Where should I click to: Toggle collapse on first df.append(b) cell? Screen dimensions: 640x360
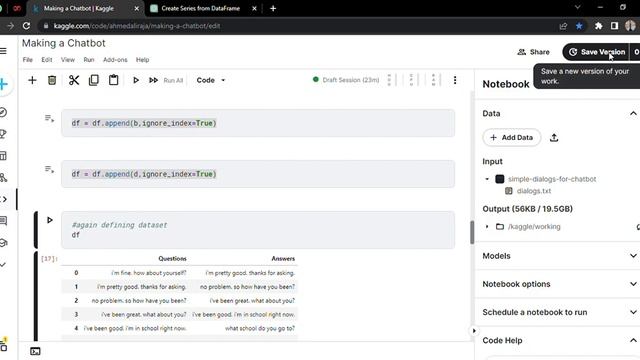pos(49,119)
